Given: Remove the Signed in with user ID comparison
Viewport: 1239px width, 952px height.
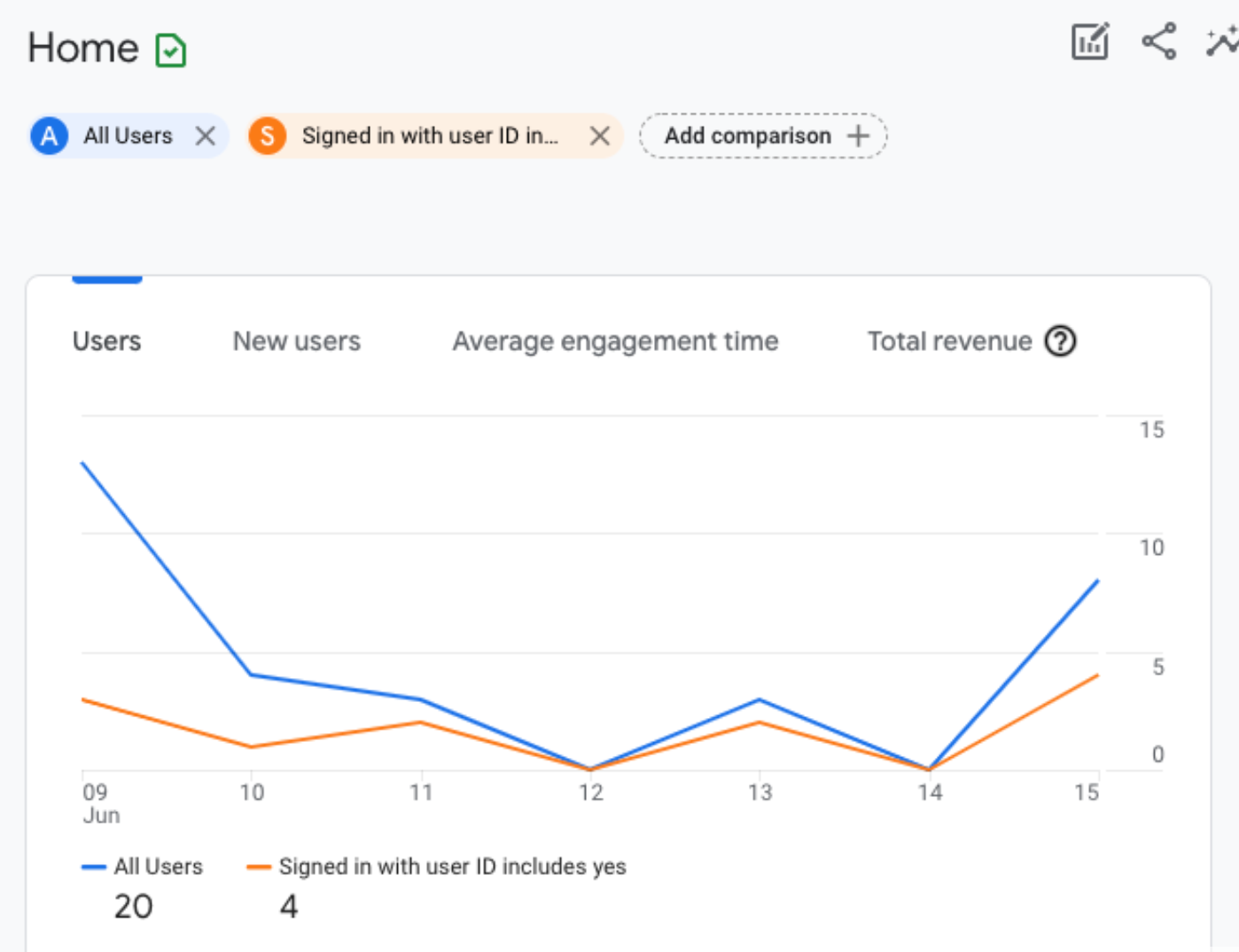Looking at the screenshot, I should 600,136.
